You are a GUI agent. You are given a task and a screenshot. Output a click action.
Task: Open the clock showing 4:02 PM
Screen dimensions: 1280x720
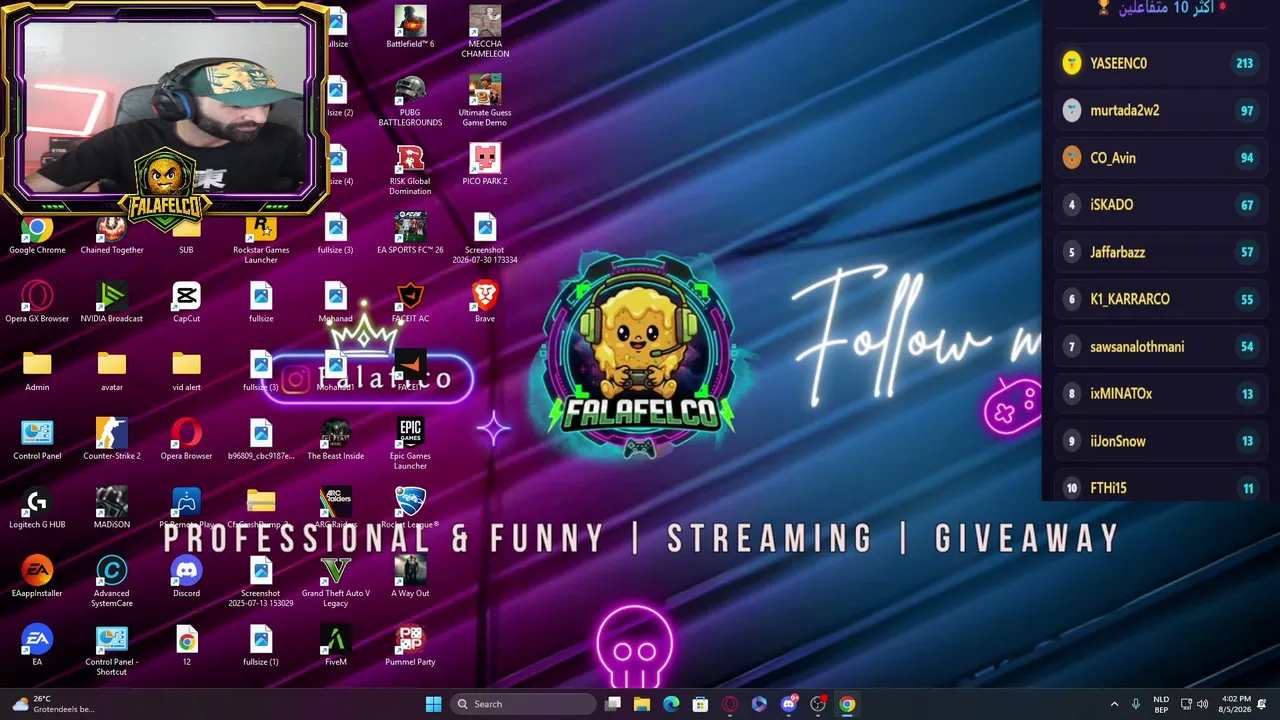pyautogui.click(x=1236, y=704)
